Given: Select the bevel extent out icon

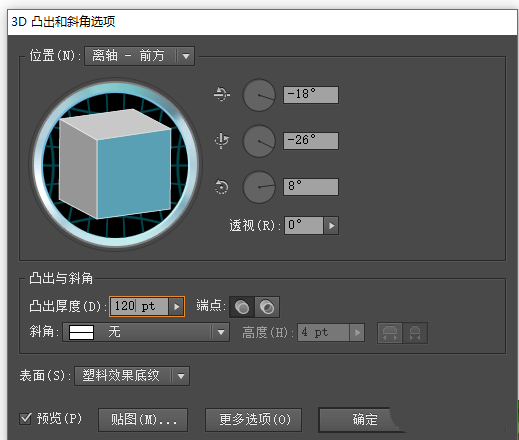Looking at the screenshot, I should pyautogui.click(x=390, y=333).
